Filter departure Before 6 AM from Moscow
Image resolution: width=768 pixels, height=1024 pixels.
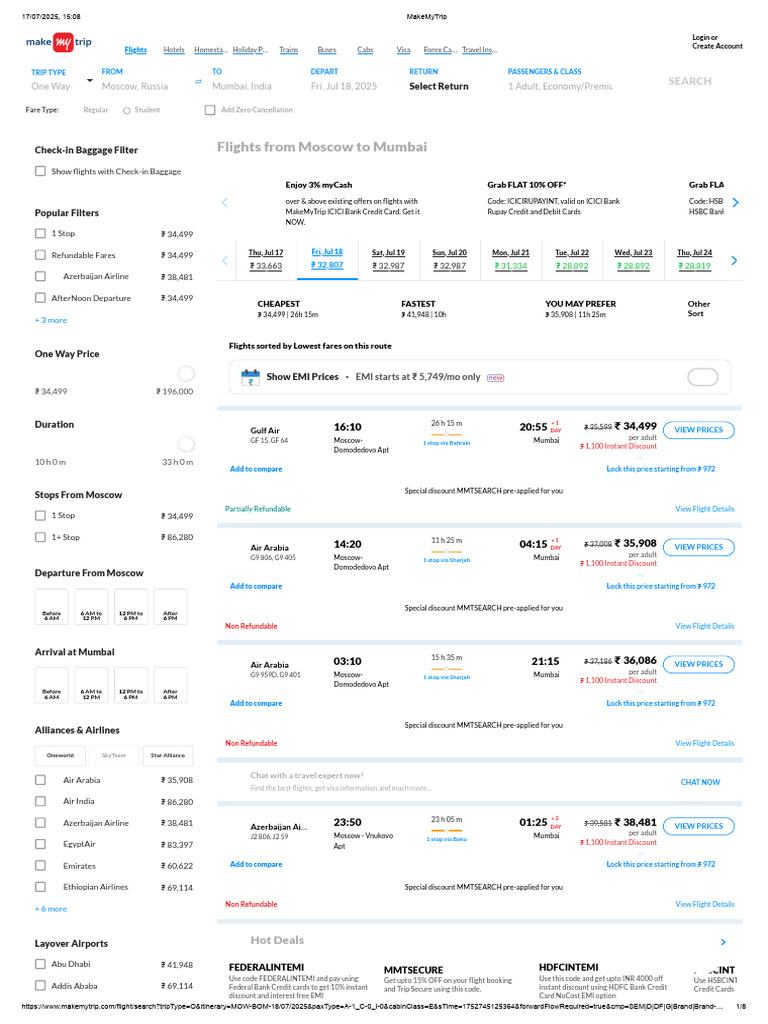click(x=52, y=607)
